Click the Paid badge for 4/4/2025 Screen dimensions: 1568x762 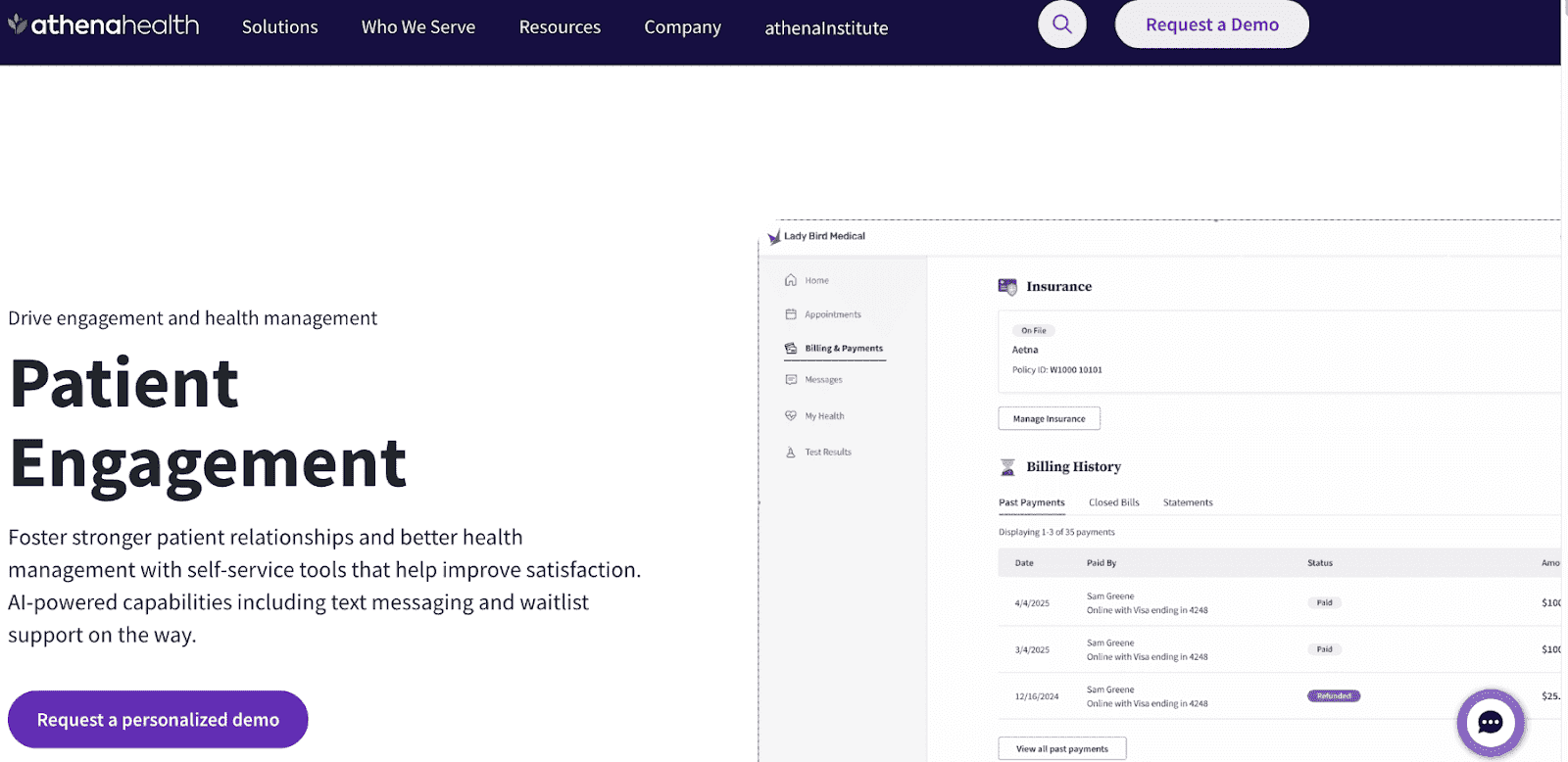point(1324,602)
